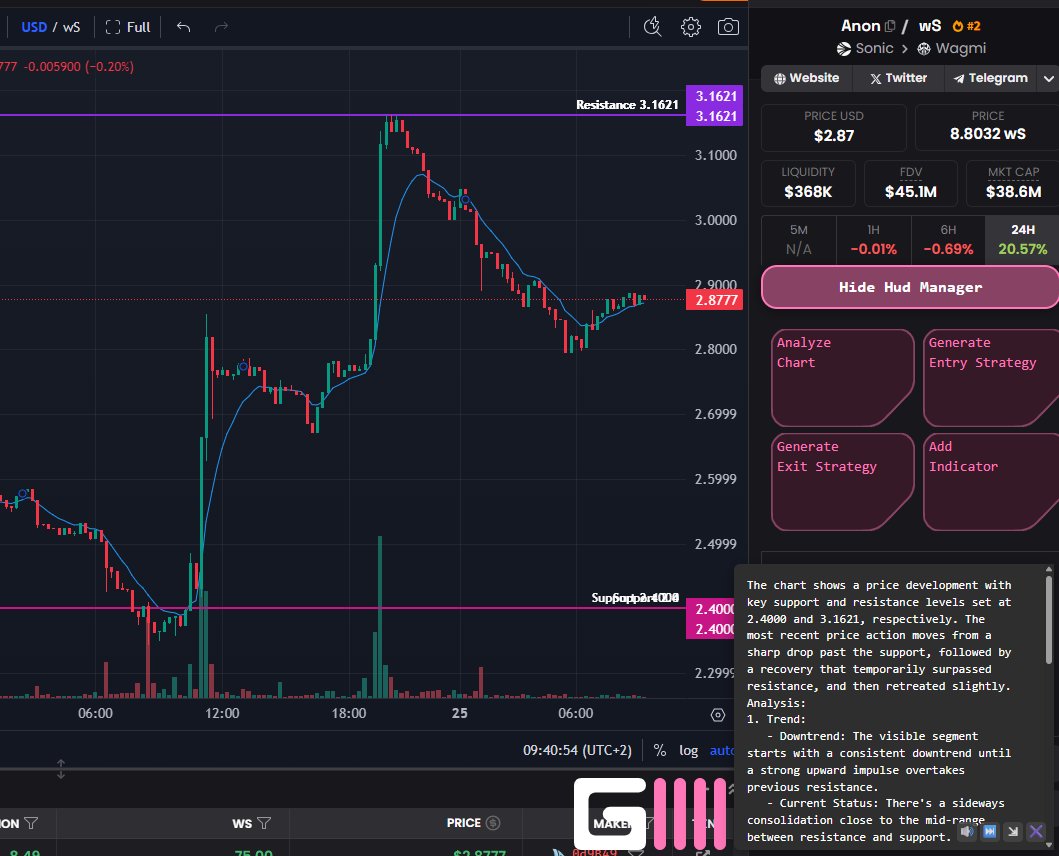Toggle auto scale on the chart
The width and height of the screenshot is (1059, 856).
tap(721, 751)
